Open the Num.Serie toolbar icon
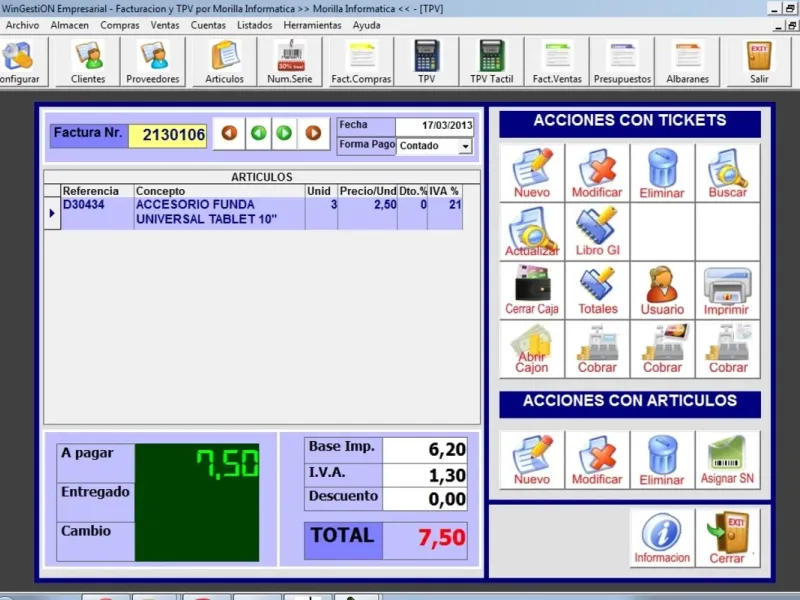Image resolution: width=800 pixels, height=600 pixels. click(x=289, y=62)
